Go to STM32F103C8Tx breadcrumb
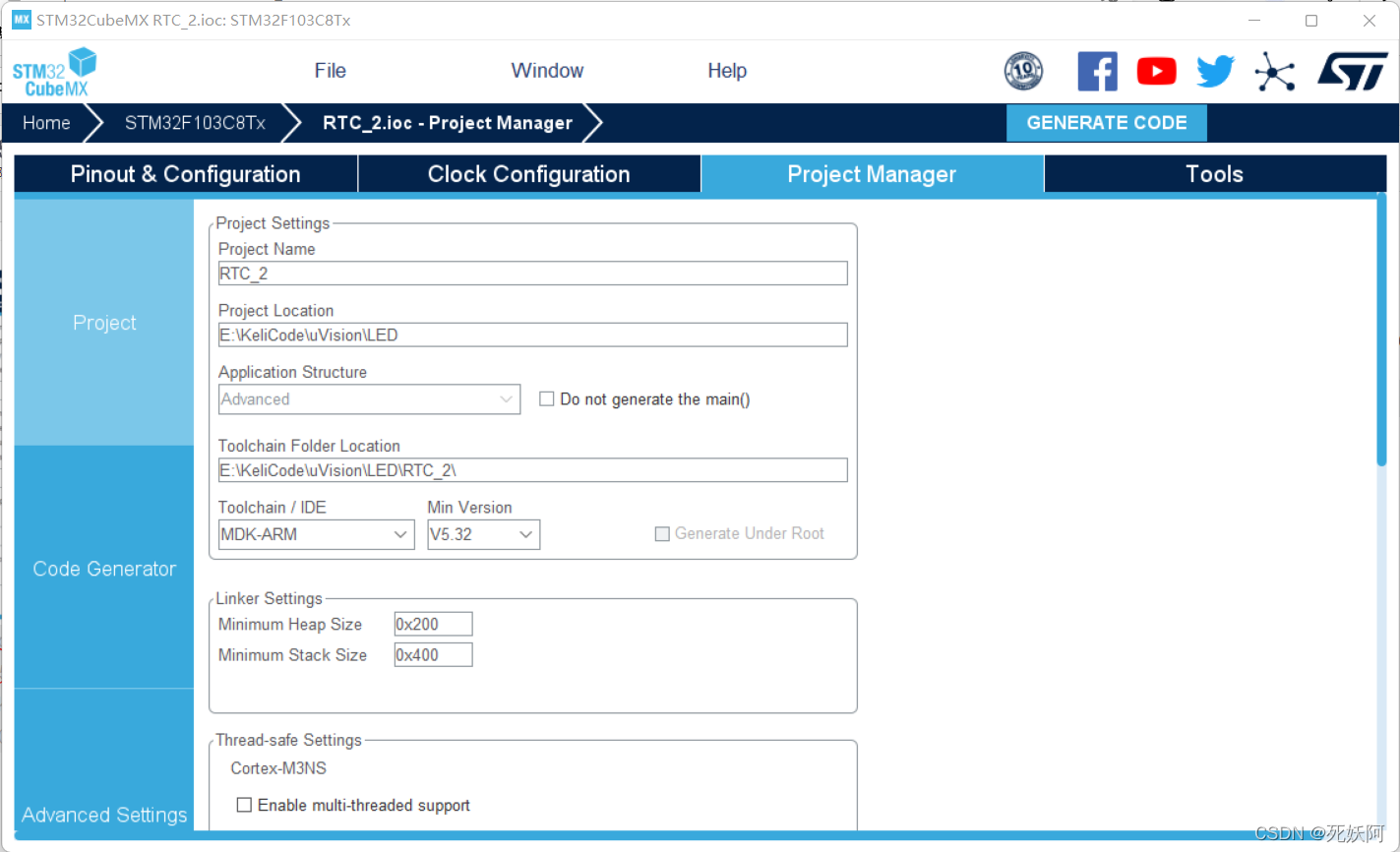The image size is (1400, 852). coord(195,123)
